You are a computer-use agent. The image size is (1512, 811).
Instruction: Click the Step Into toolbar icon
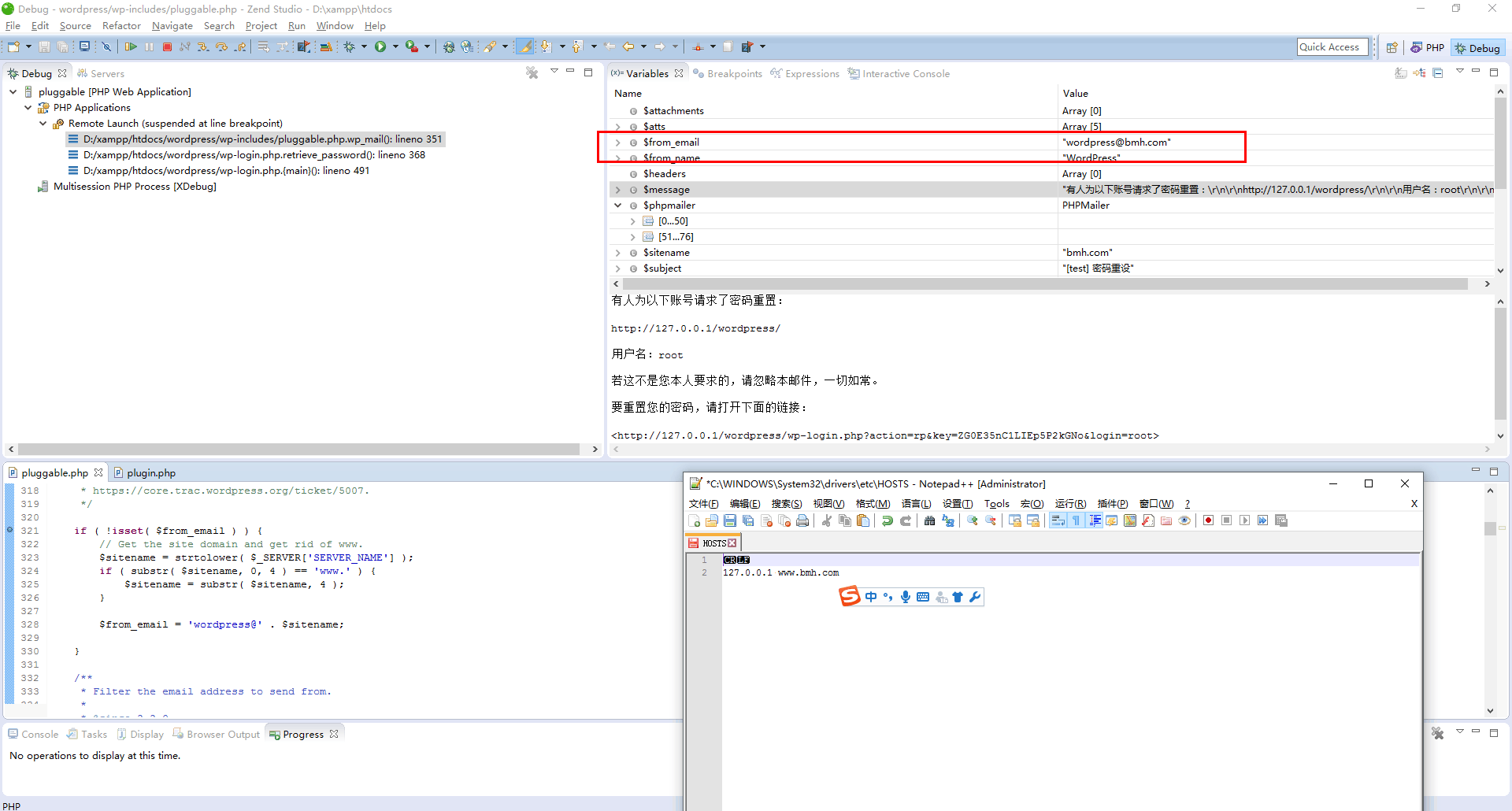[x=203, y=47]
